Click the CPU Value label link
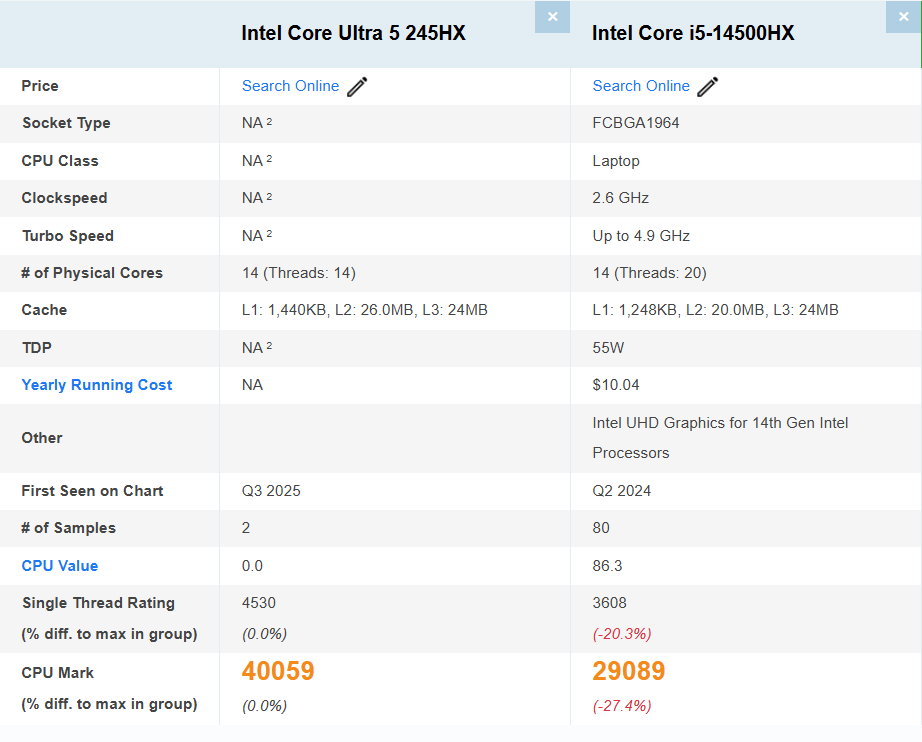The image size is (922, 742). (59, 565)
